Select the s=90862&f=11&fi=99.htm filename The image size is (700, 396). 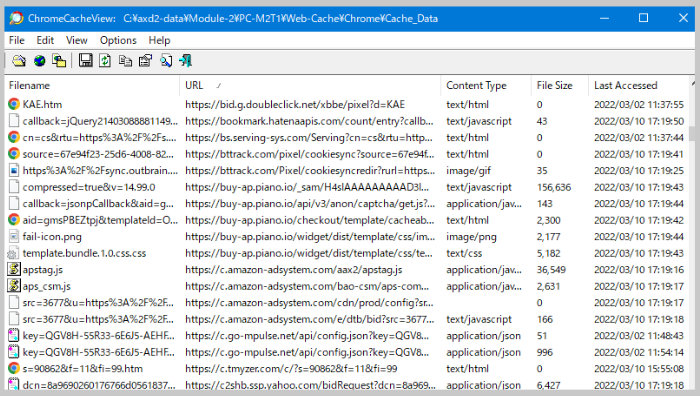point(83,368)
